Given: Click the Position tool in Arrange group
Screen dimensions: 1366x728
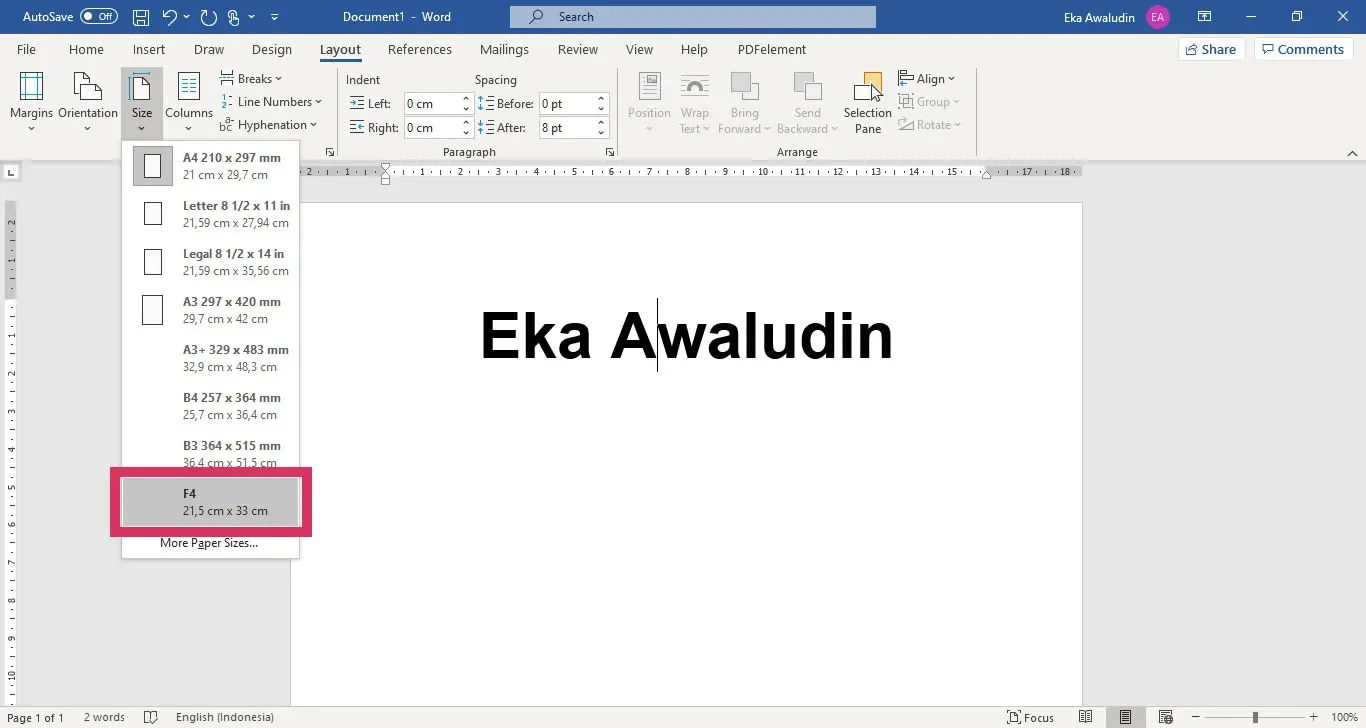Looking at the screenshot, I should coord(648,100).
